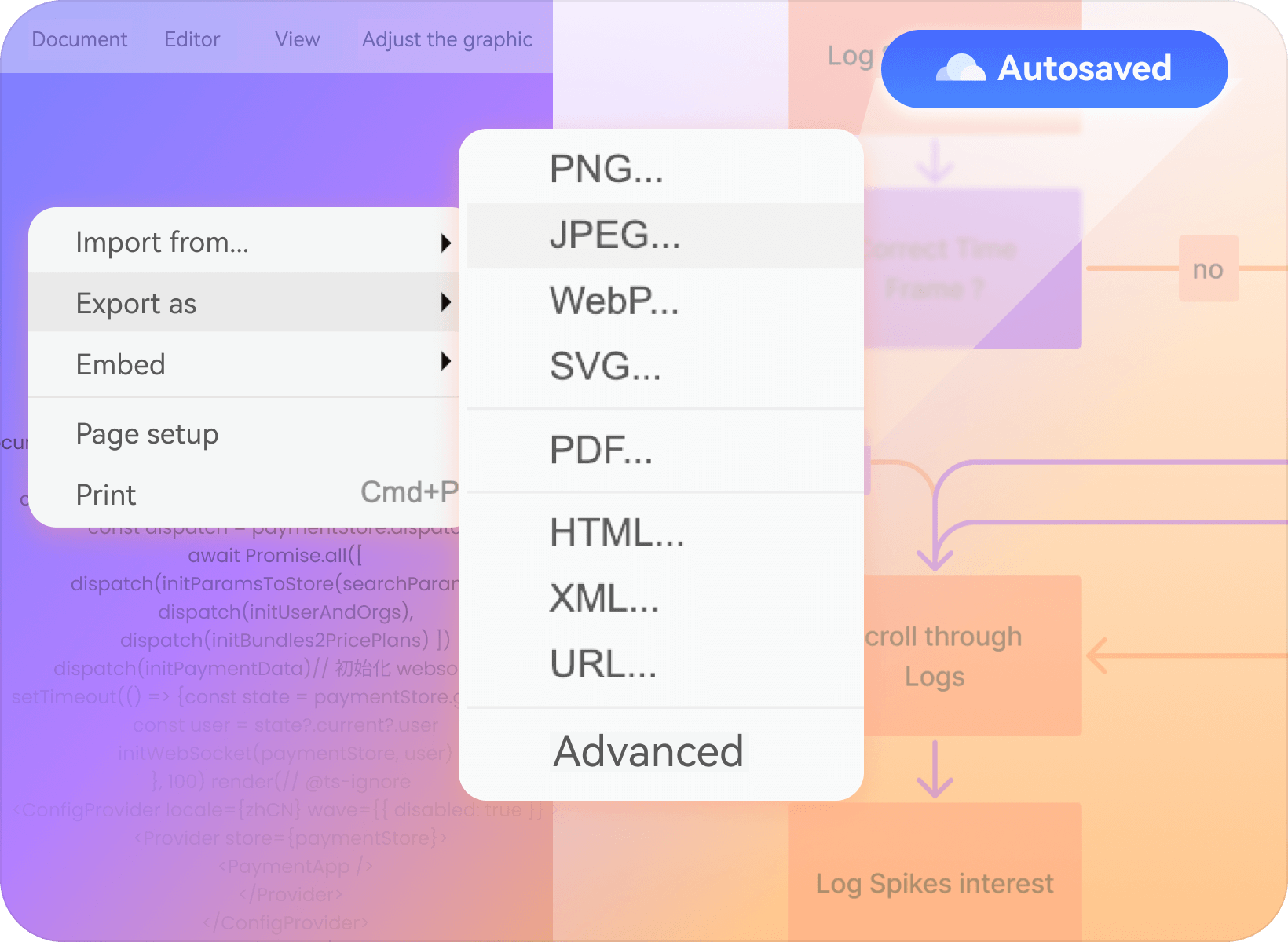Expand the Export as submenu arrow
Screen dimensions: 1288x942
coord(445,302)
